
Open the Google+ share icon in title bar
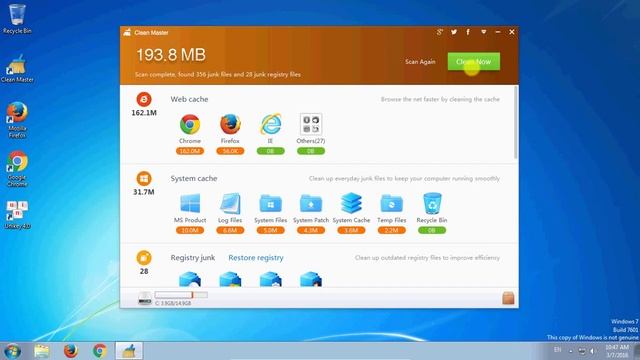[440, 32]
